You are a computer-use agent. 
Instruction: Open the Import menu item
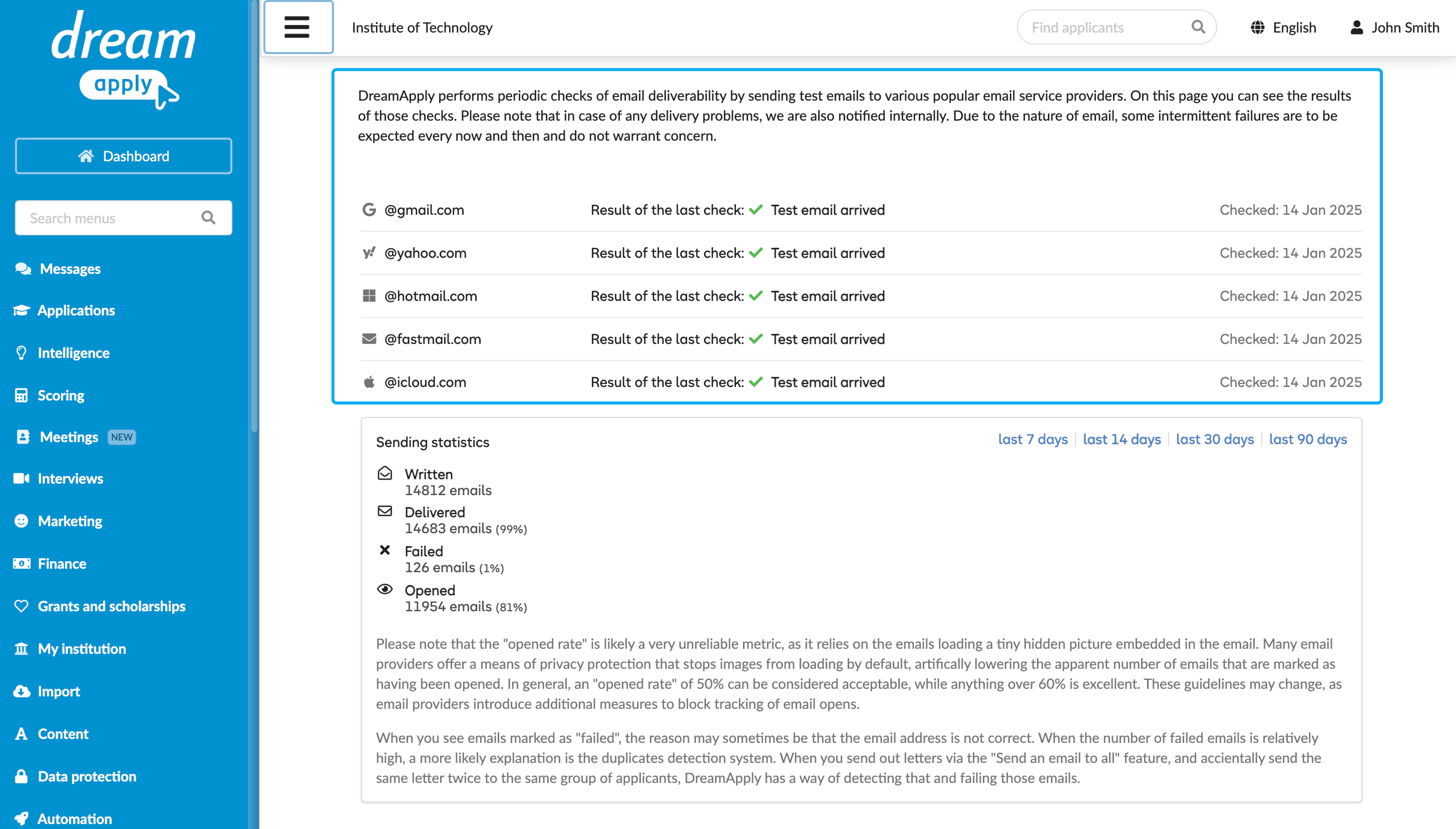tap(59, 691)
